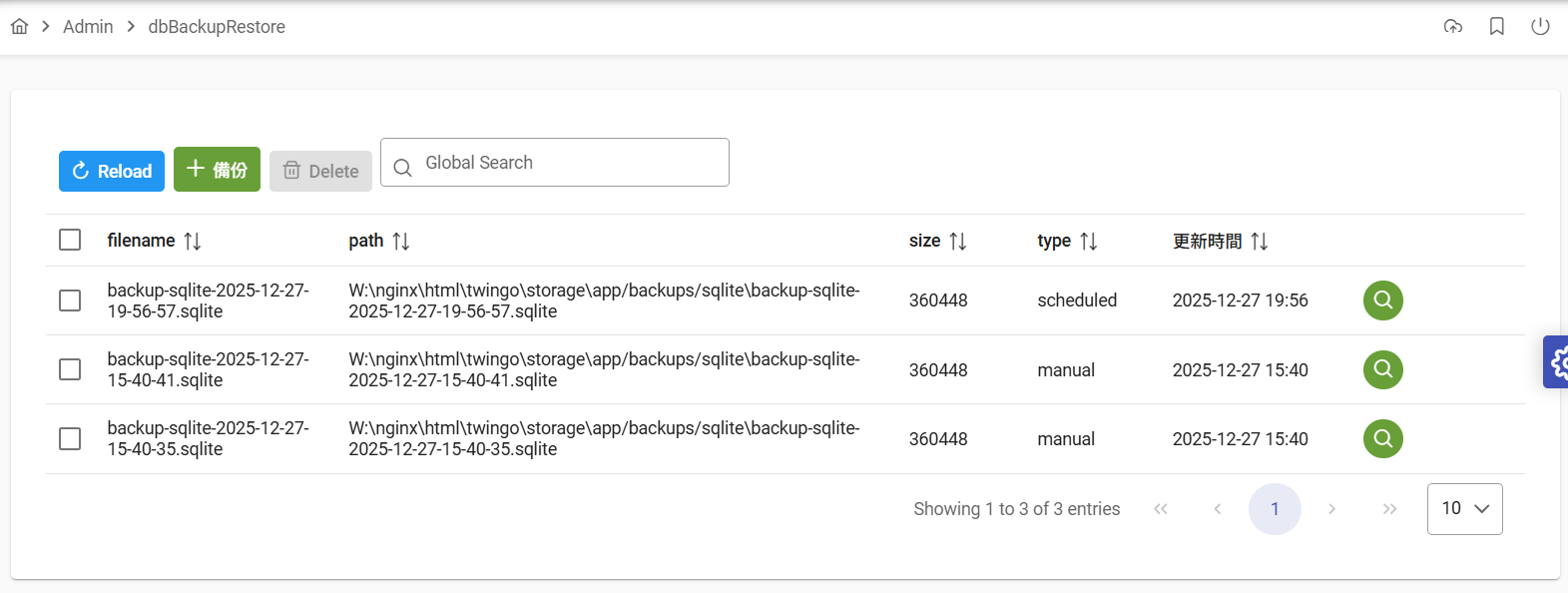Screen dimensions: 1568x593
Task: Click the power logout icon
Action: click(1540, 27)
